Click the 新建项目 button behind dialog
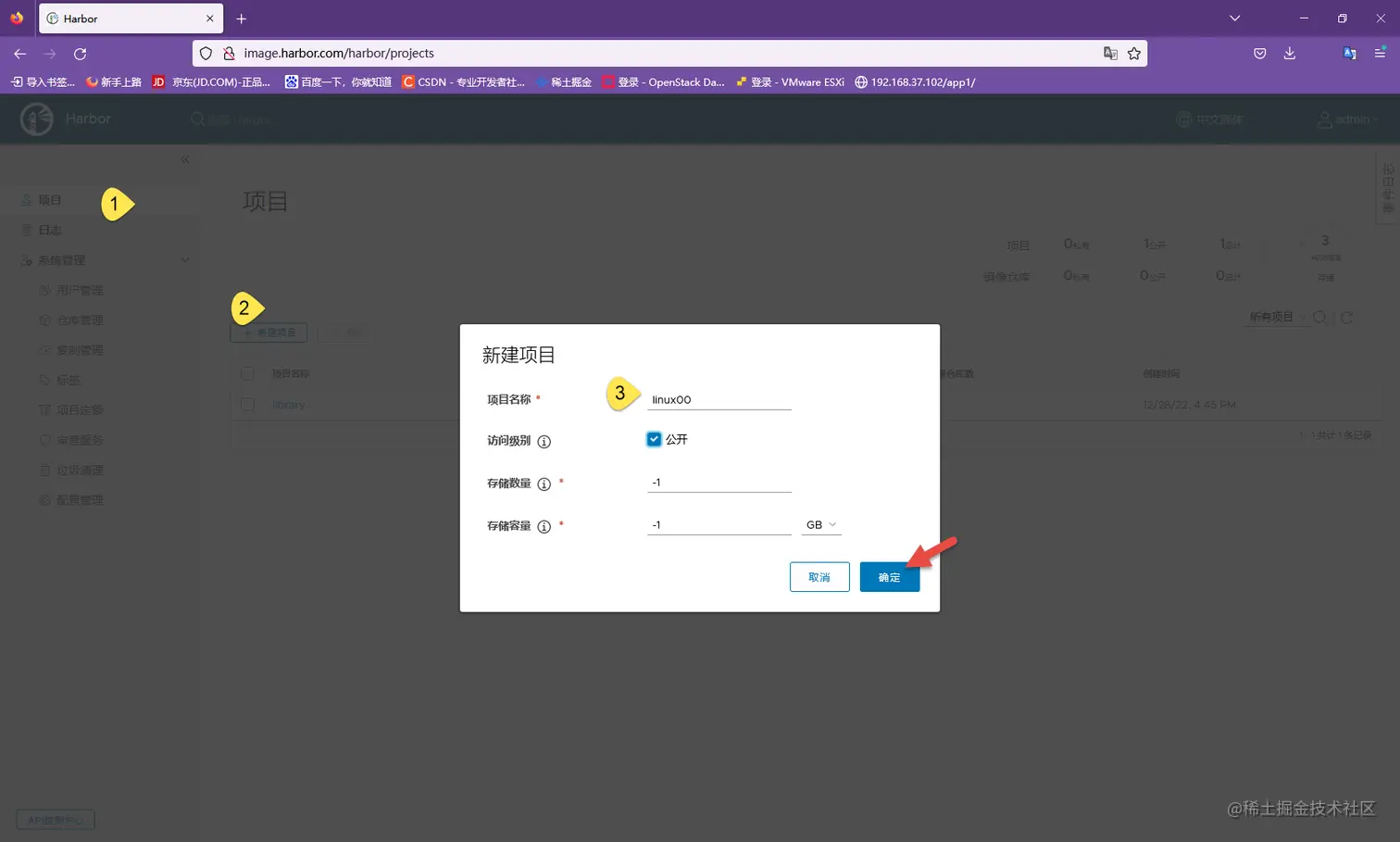 coord(269,333)
